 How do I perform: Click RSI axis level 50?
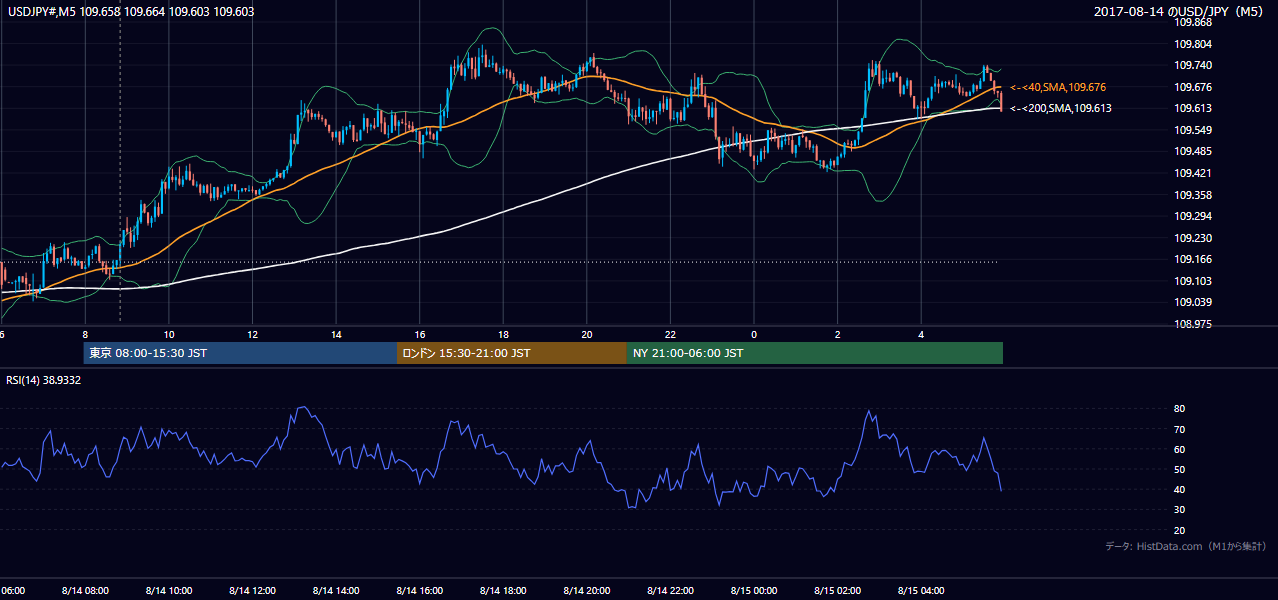[x=1180, y=469]
